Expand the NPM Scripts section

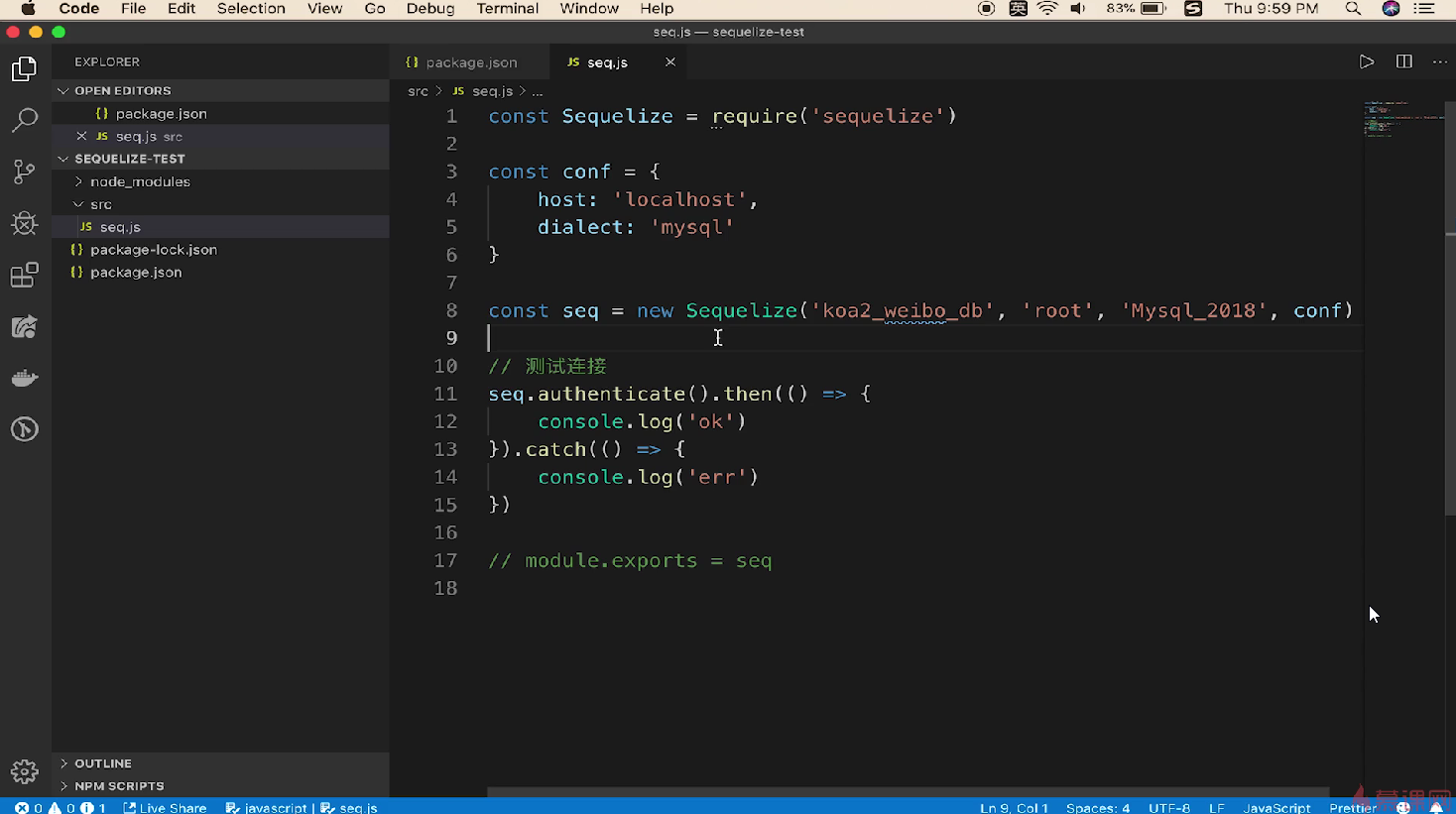[x=118, y=785]
